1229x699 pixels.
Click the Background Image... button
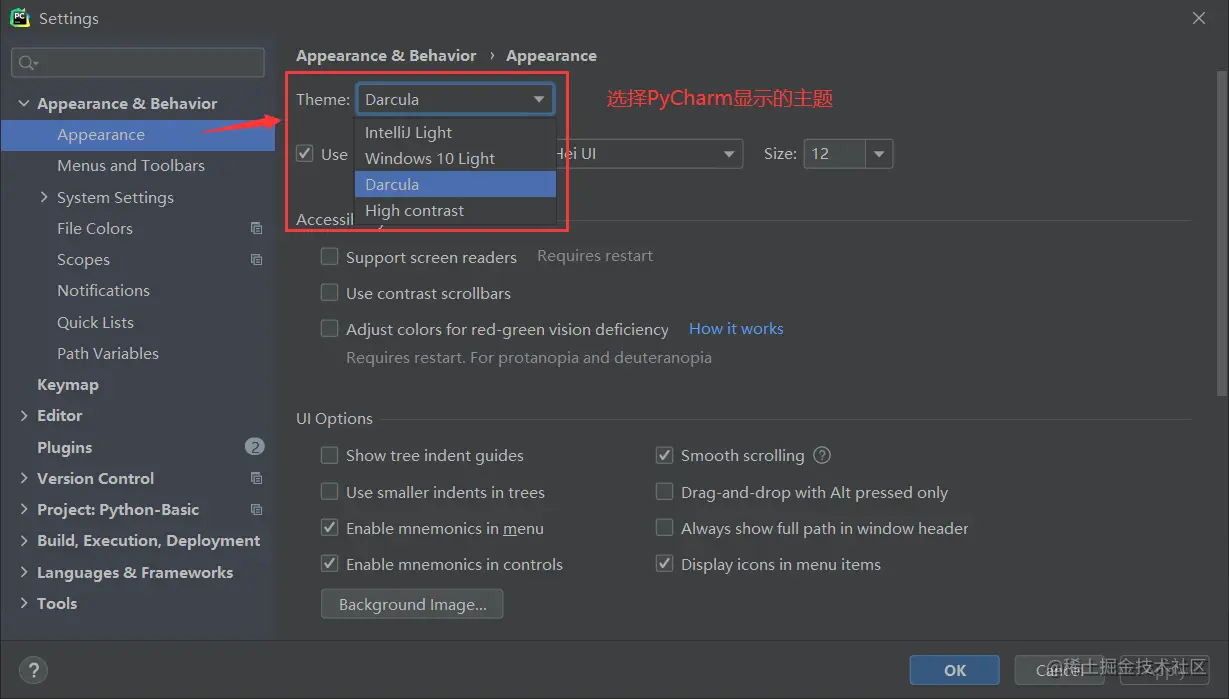(412, 604)
